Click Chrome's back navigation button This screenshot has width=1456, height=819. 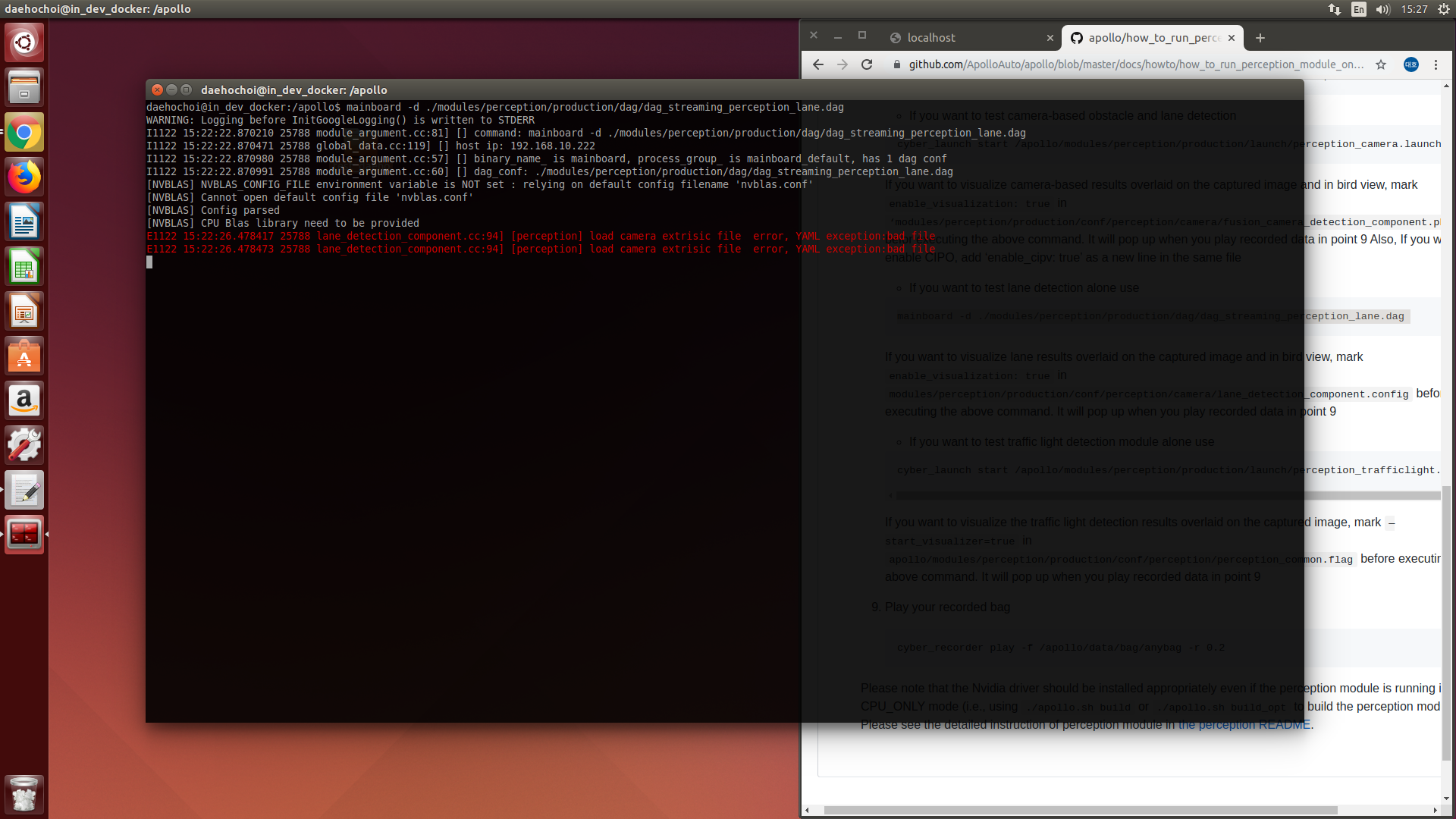[817, 64]
